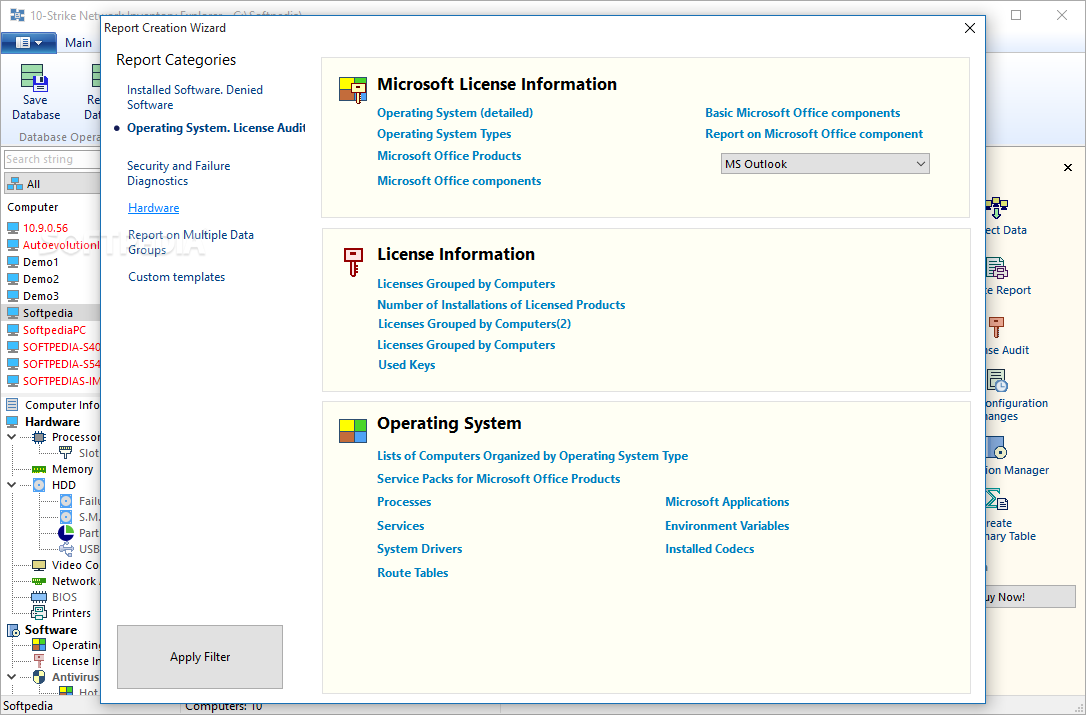Viewport: 1086px width, 715px height.
Task: Select the Softpedia computer icon in list
Action: [x=13, y=313]
